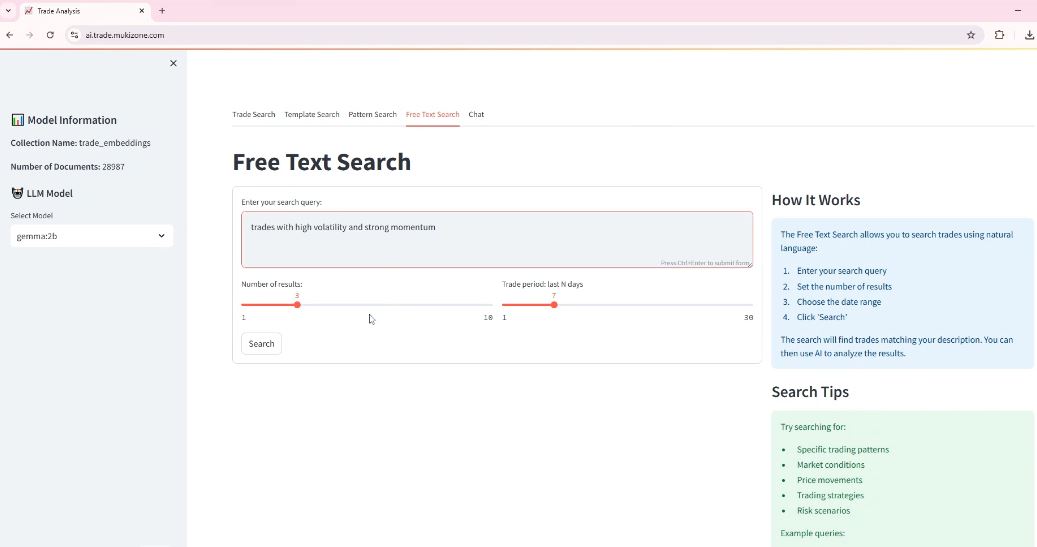Select the Free Text Search tab
The height and width of the screenshot is (547, 1037).
(433, 114)
